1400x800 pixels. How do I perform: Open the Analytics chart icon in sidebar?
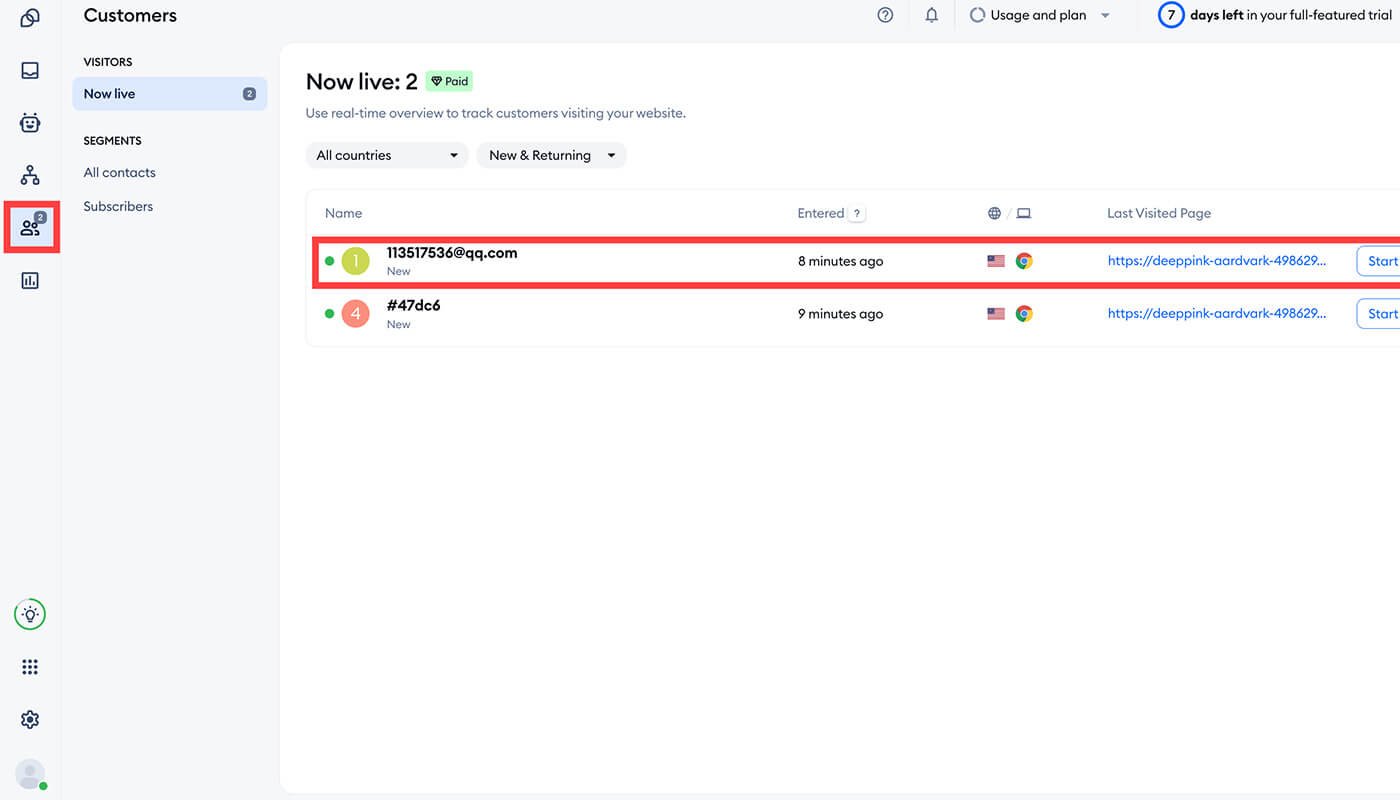(30, 281)
